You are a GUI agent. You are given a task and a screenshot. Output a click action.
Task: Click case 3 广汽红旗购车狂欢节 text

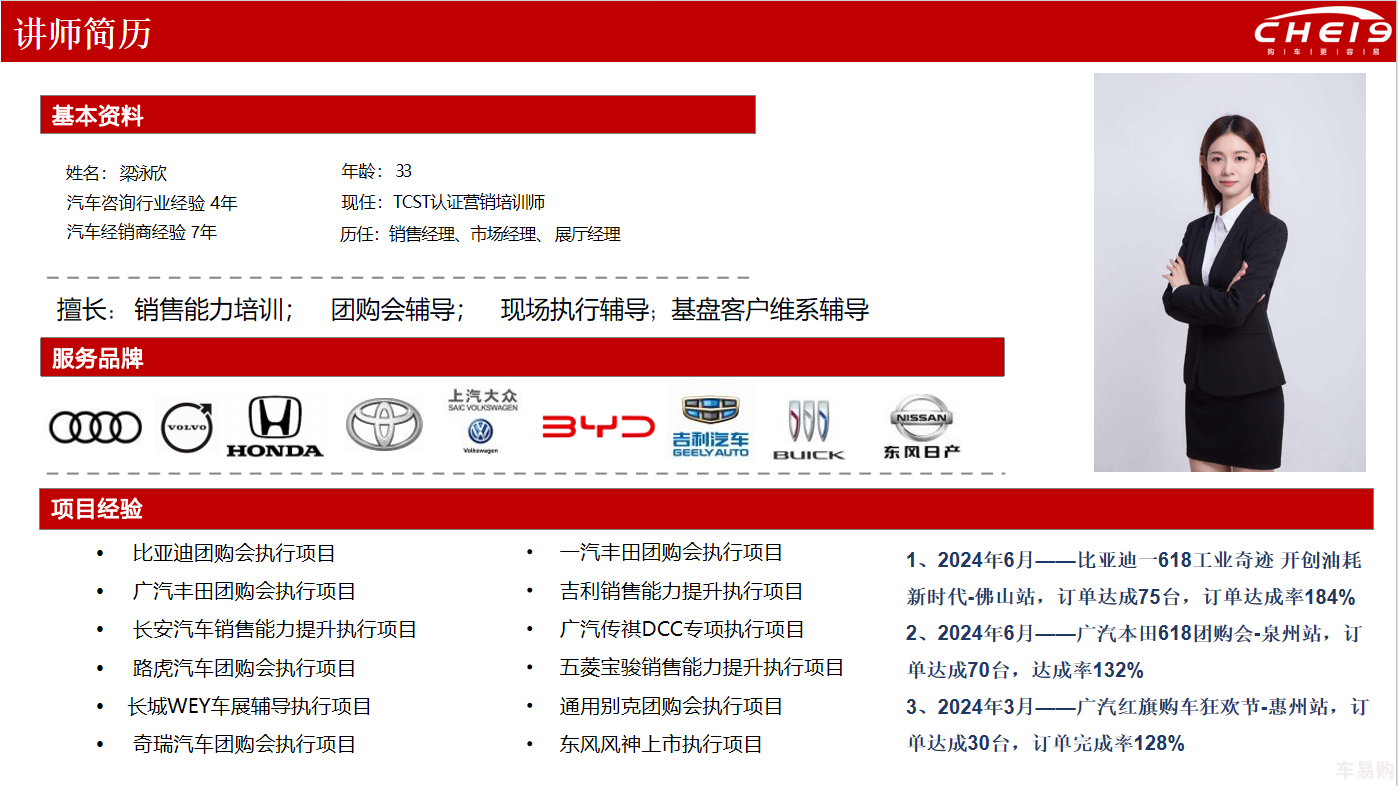(1137, 725)
